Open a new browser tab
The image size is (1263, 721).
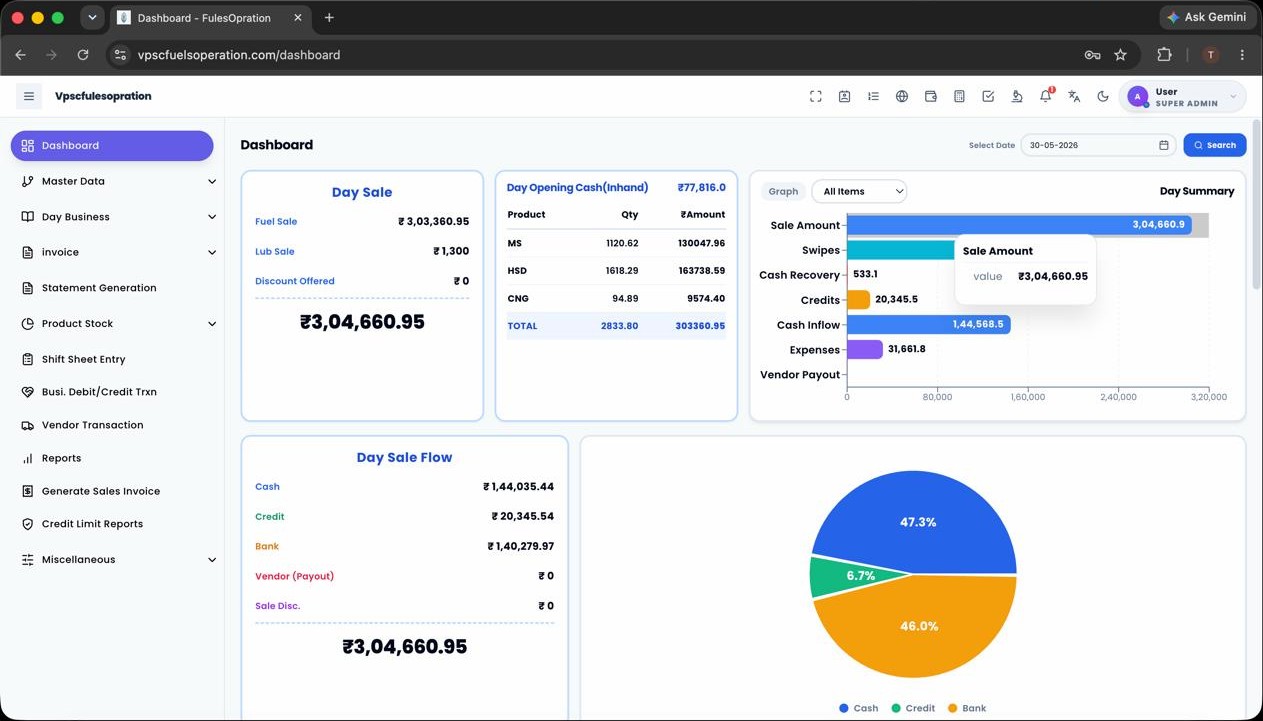pyautogui.click(x=329, y=18)
